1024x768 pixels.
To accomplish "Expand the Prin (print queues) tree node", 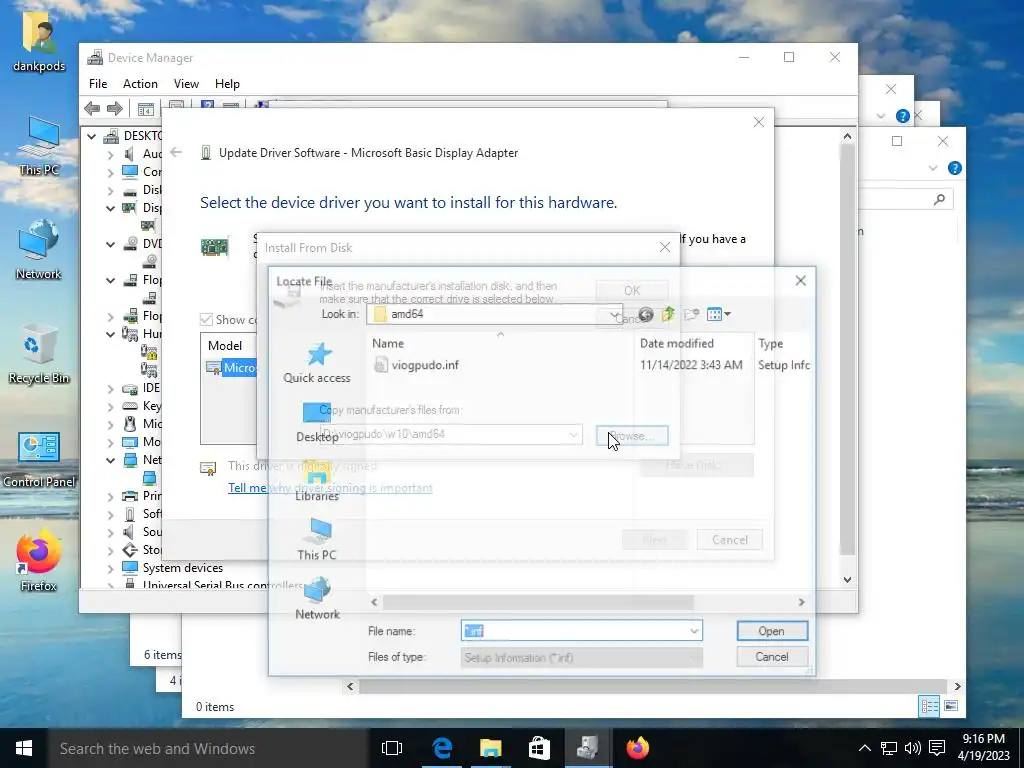I will 110,496.
